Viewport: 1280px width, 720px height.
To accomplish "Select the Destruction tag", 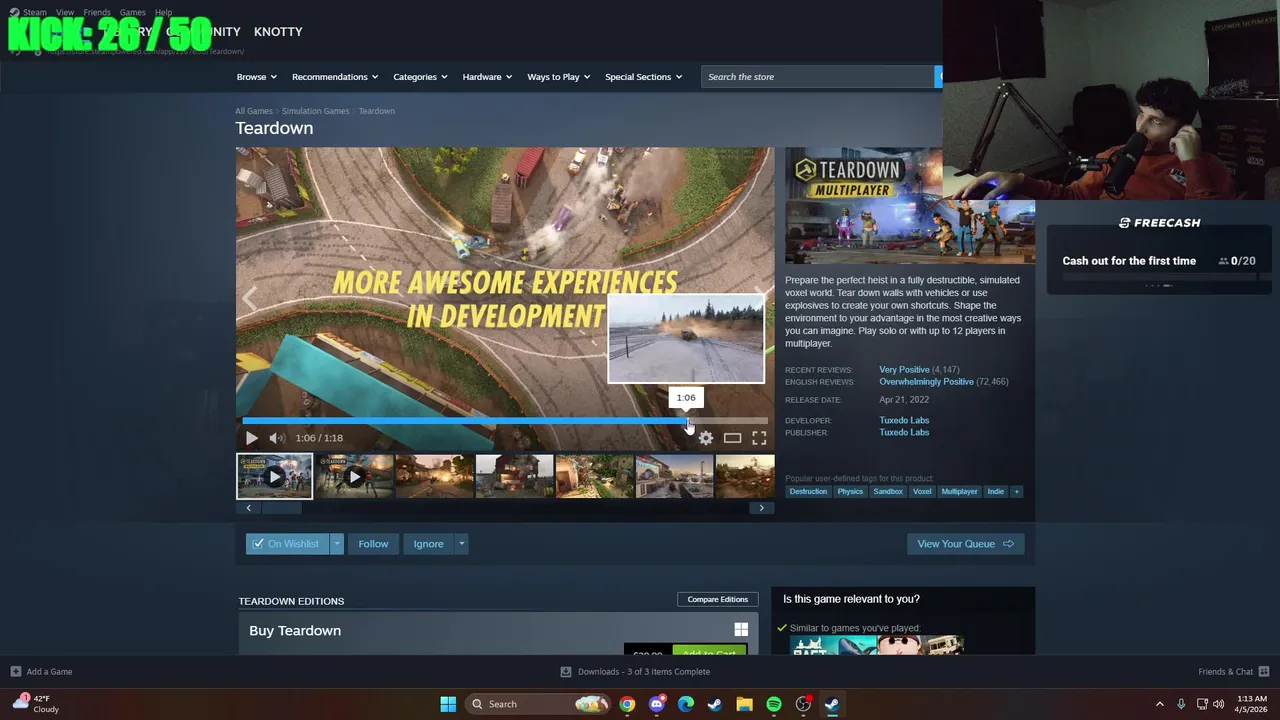I will click(x=808, y=491).
